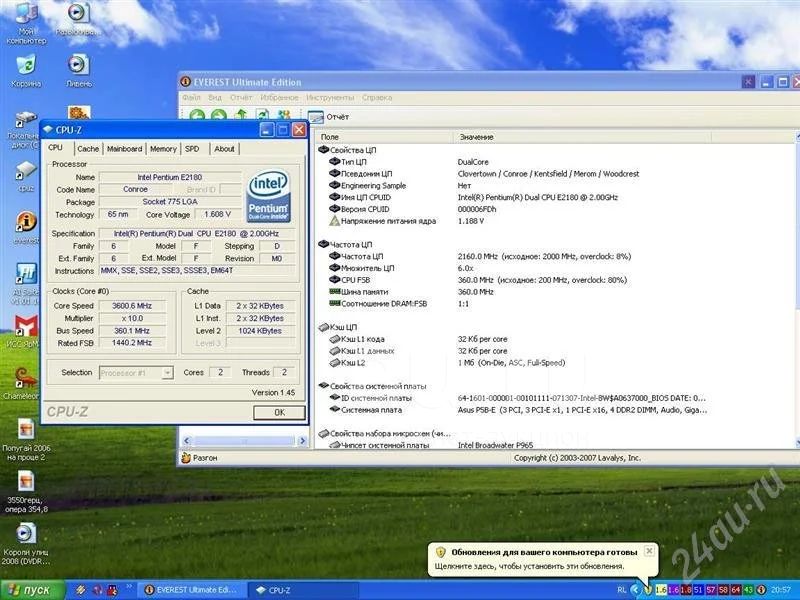Go forward with EVEREST's green right arrow

pos(219,116)
